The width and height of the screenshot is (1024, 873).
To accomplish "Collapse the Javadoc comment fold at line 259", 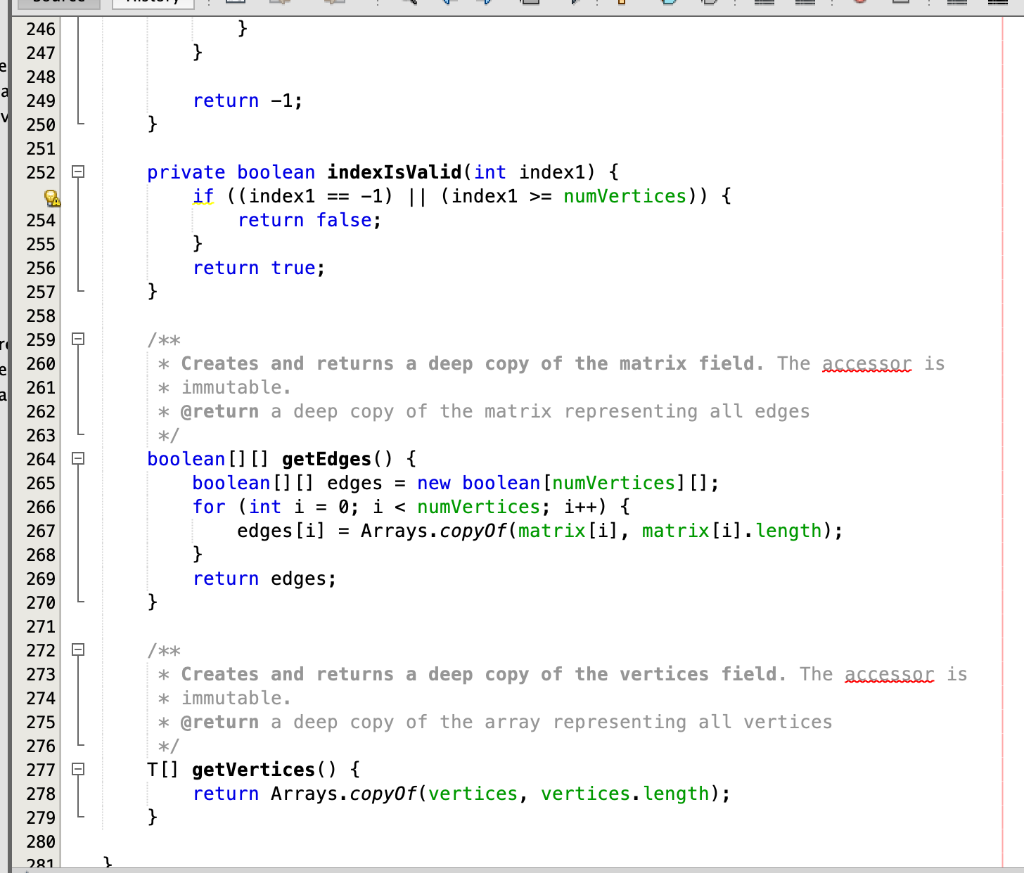I will coord(77,339).
